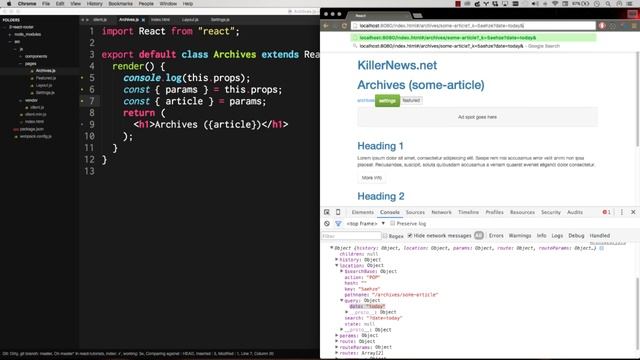640x360 pixels.
Task: Collapse the location: Object entry
Action: click(x=337, y=265)
